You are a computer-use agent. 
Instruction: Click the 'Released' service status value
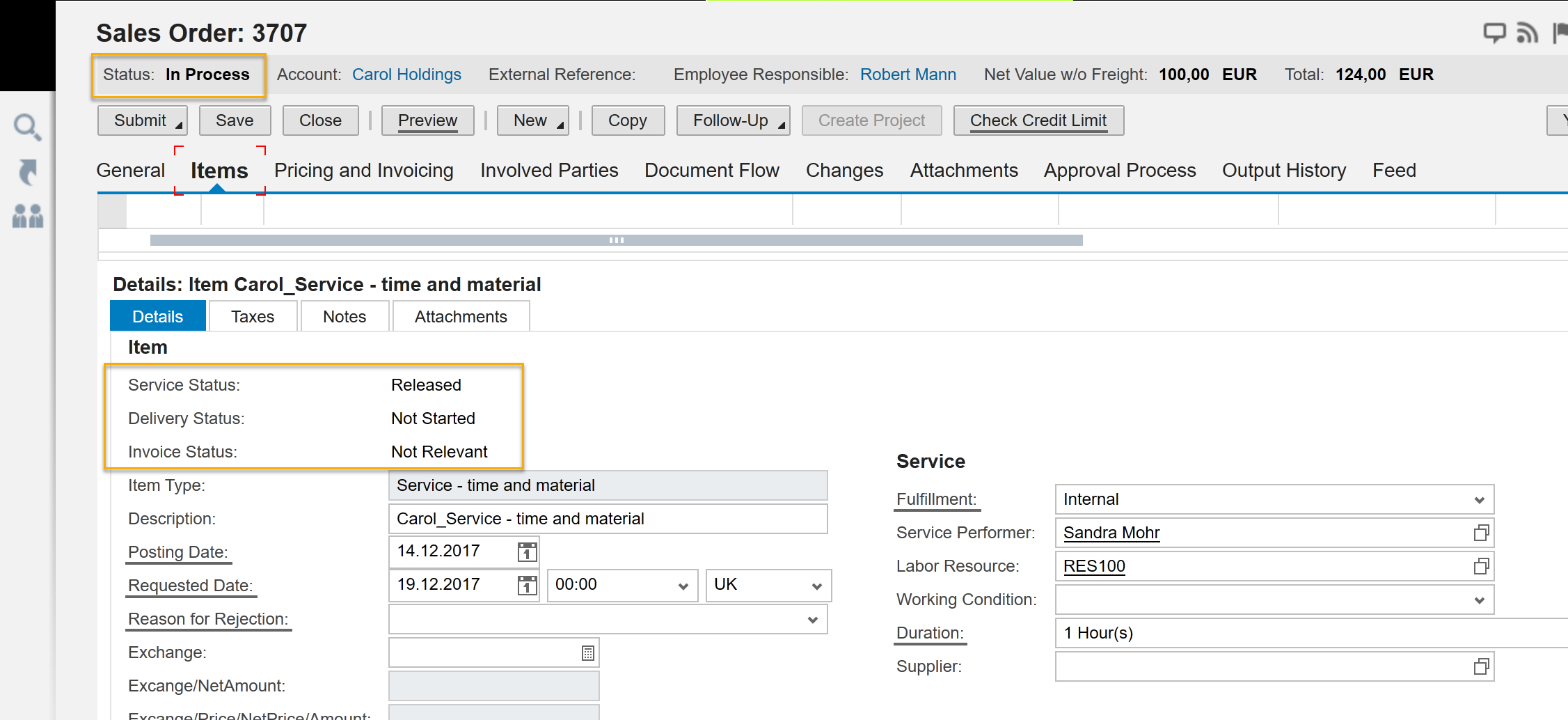click(x=426, y=385)
